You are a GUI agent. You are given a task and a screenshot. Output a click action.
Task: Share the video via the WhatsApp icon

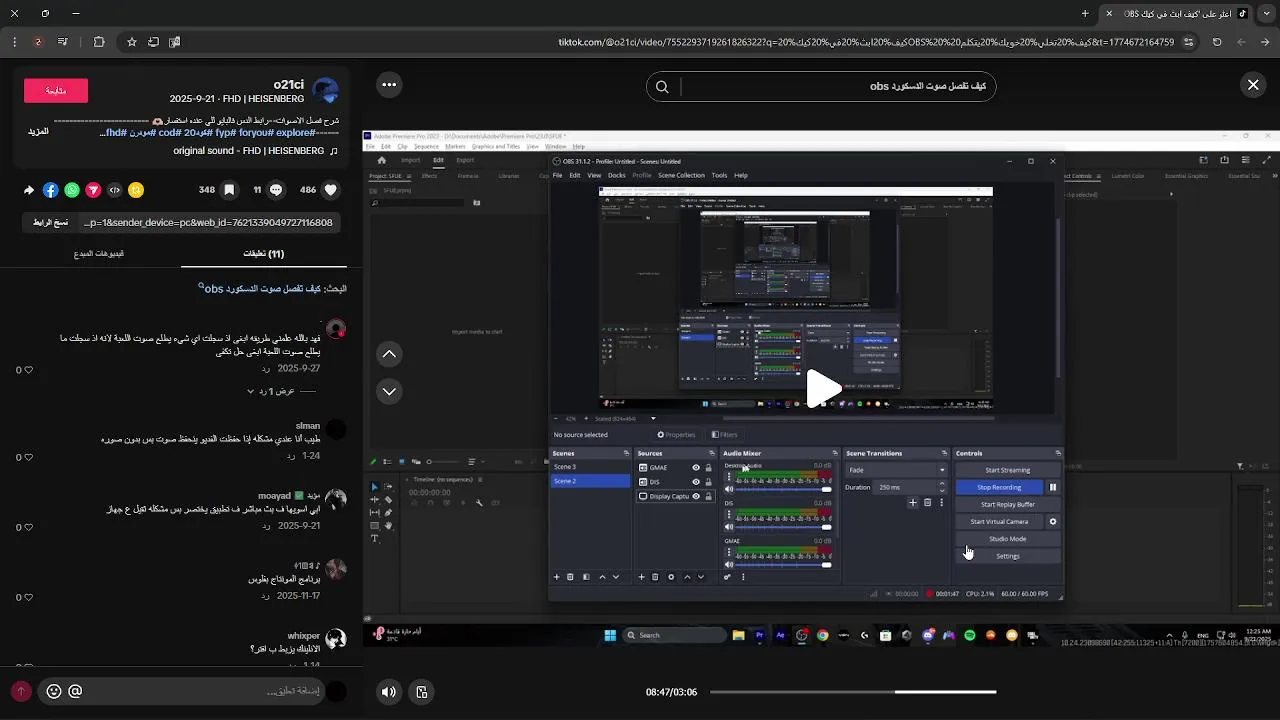tap(72, 190)
